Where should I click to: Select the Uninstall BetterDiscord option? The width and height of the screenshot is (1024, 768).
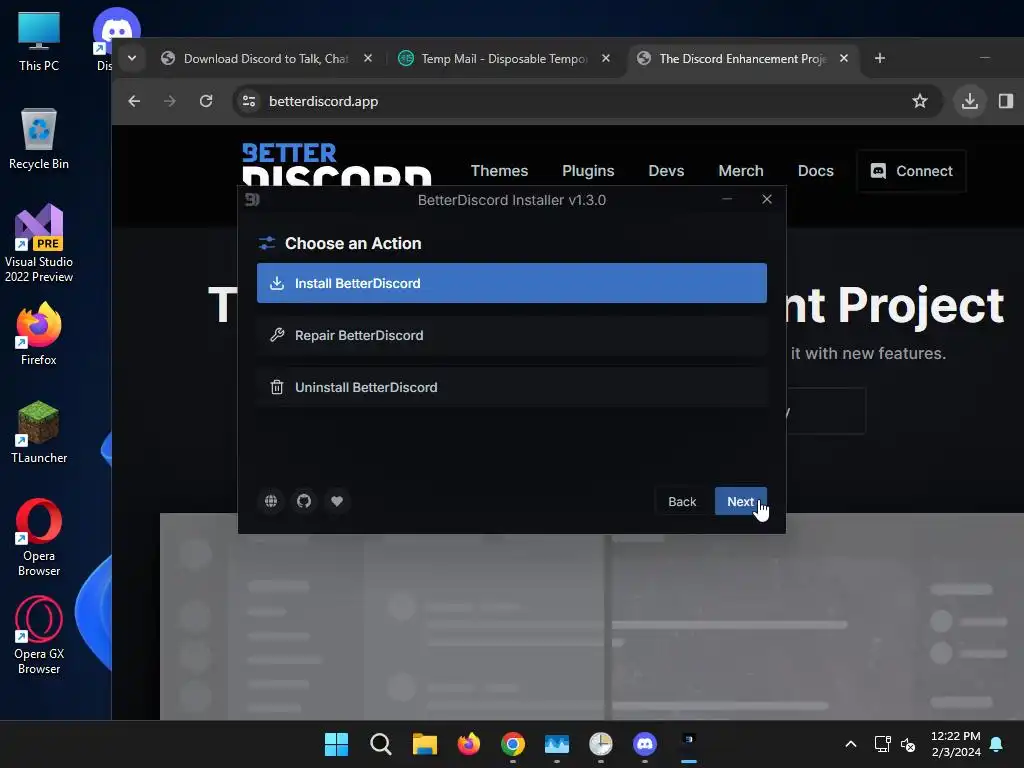(x=511, y=387)
